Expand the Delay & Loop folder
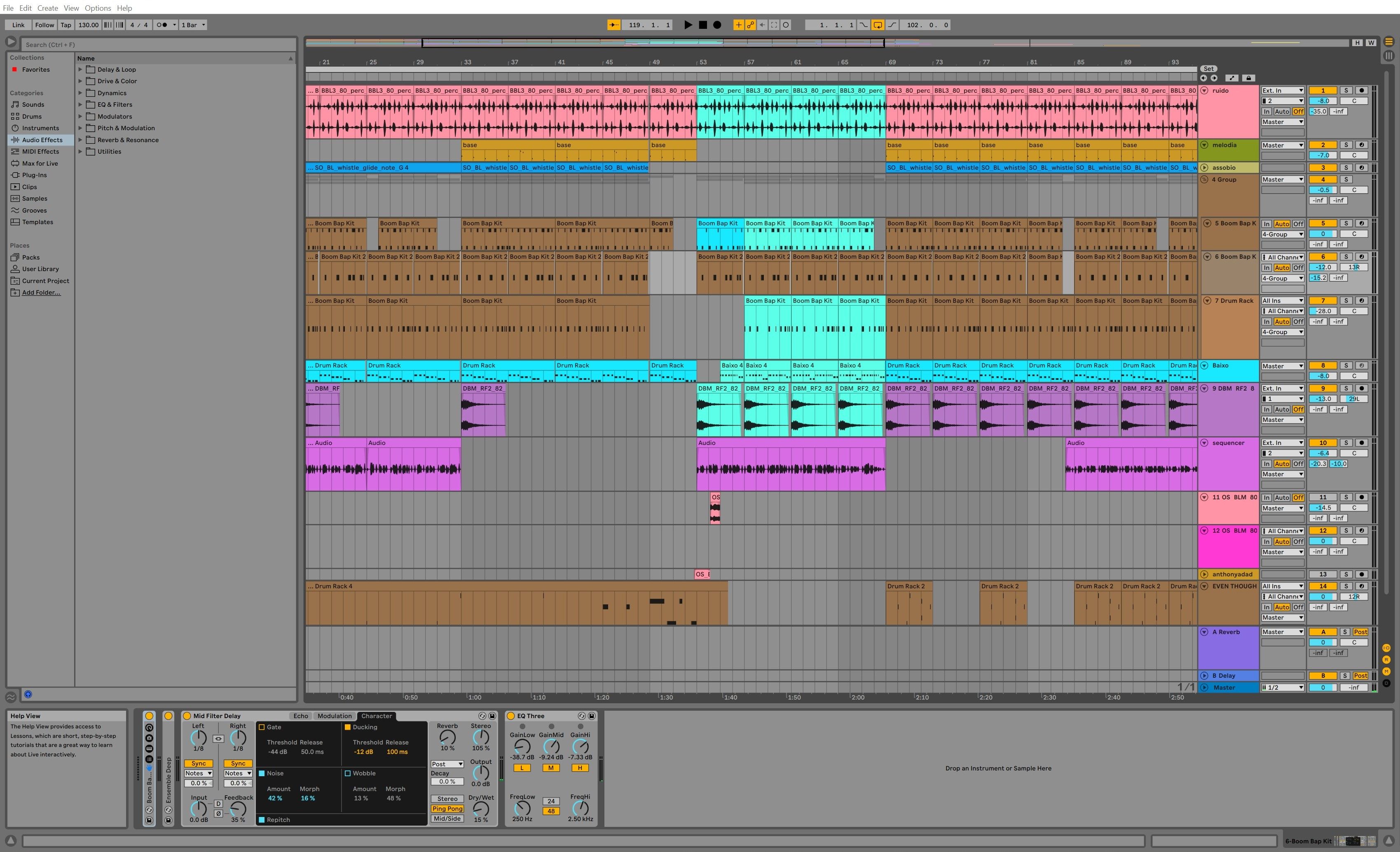This screenshot has height=852, width=1400. (x=80, y=69)
